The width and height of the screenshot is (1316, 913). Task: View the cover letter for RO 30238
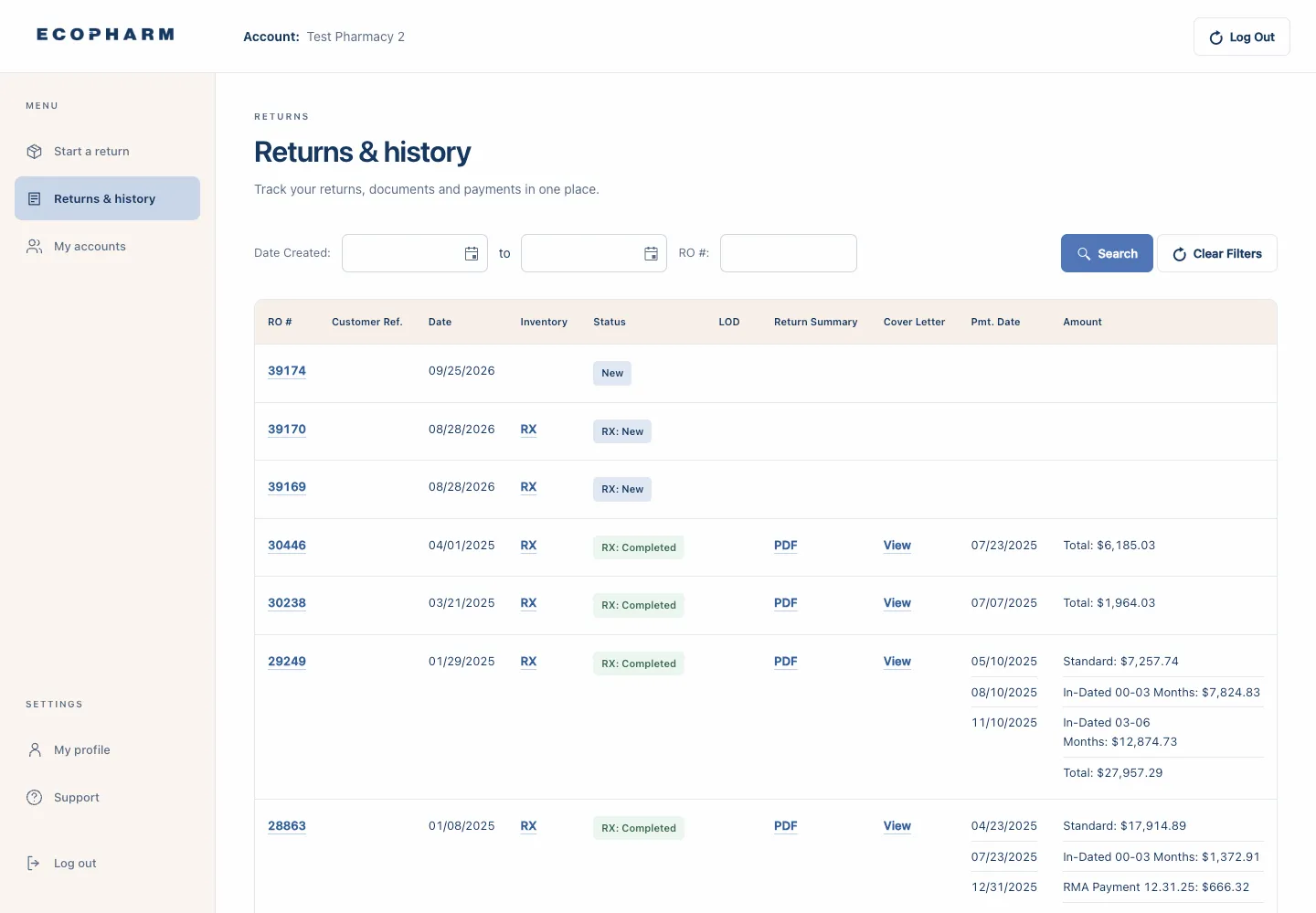click(897, 603)
